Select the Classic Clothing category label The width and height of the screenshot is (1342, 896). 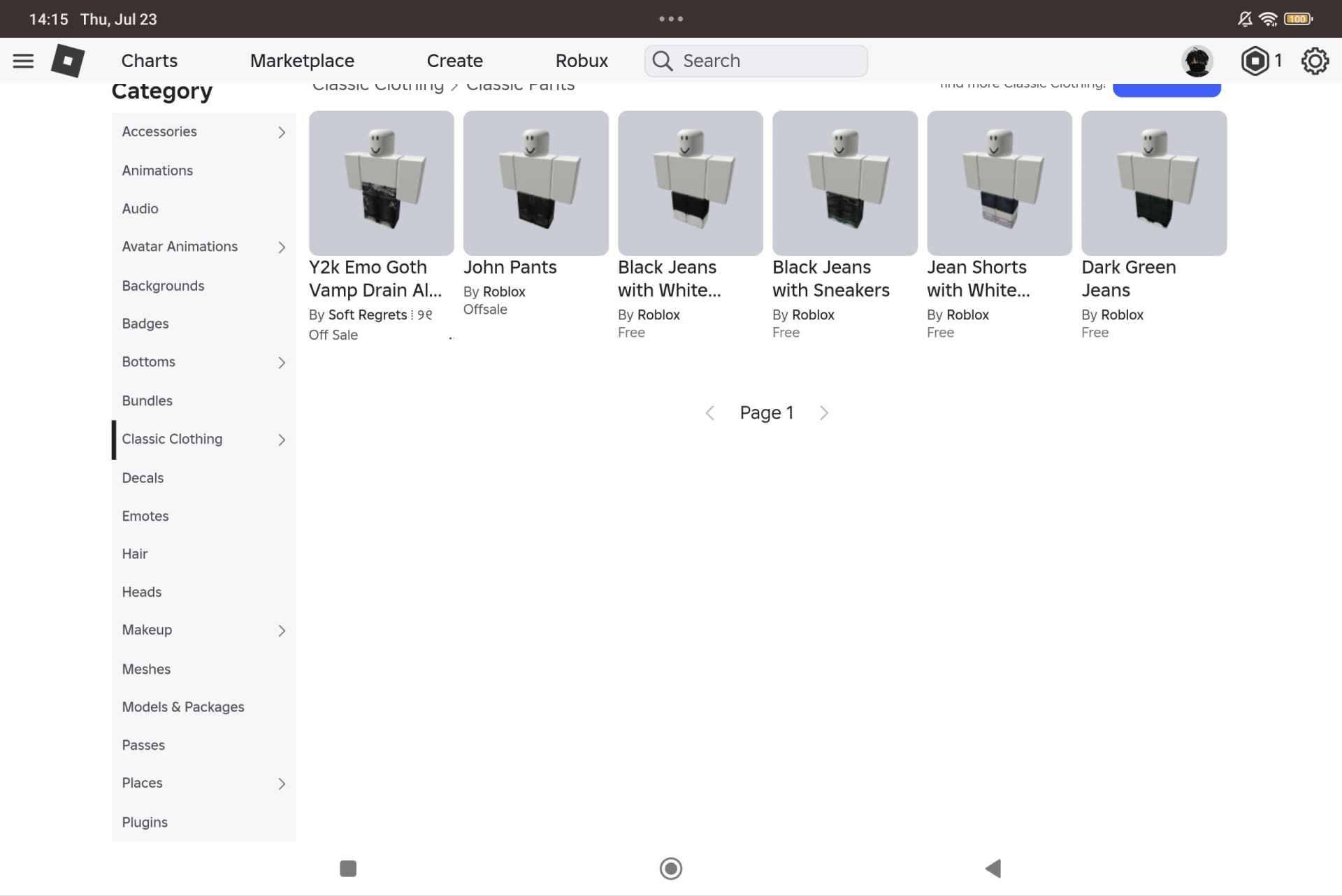172,439
